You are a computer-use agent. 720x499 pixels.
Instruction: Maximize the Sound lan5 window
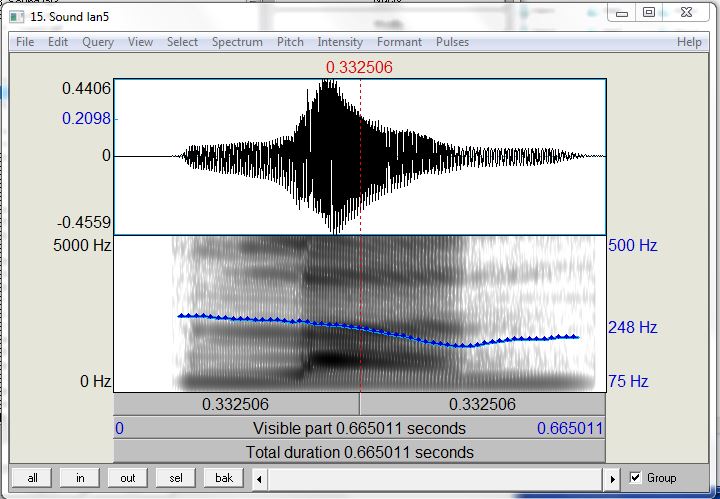pyautogui.click(x=648, y=13)
